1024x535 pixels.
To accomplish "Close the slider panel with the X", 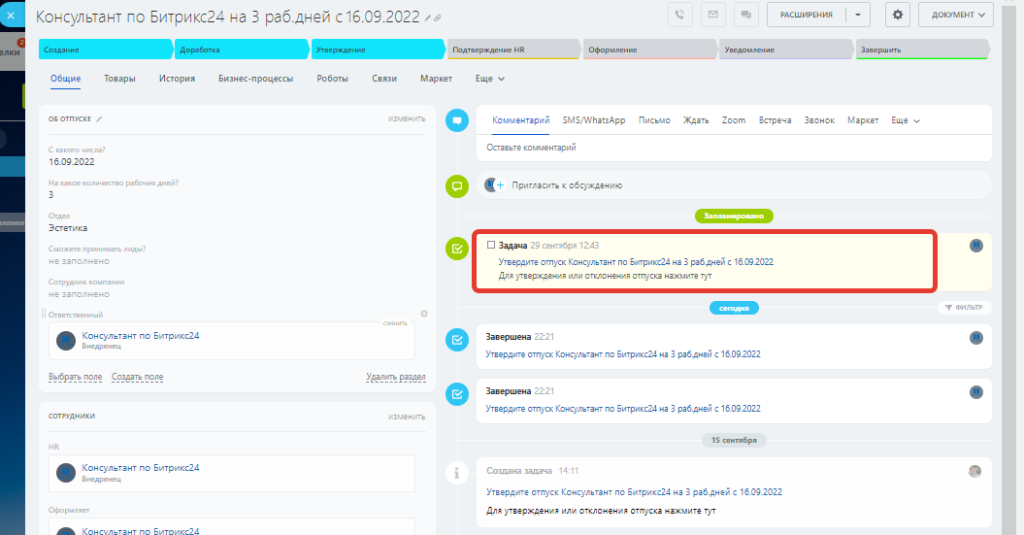I will click(x=10, y=15).
